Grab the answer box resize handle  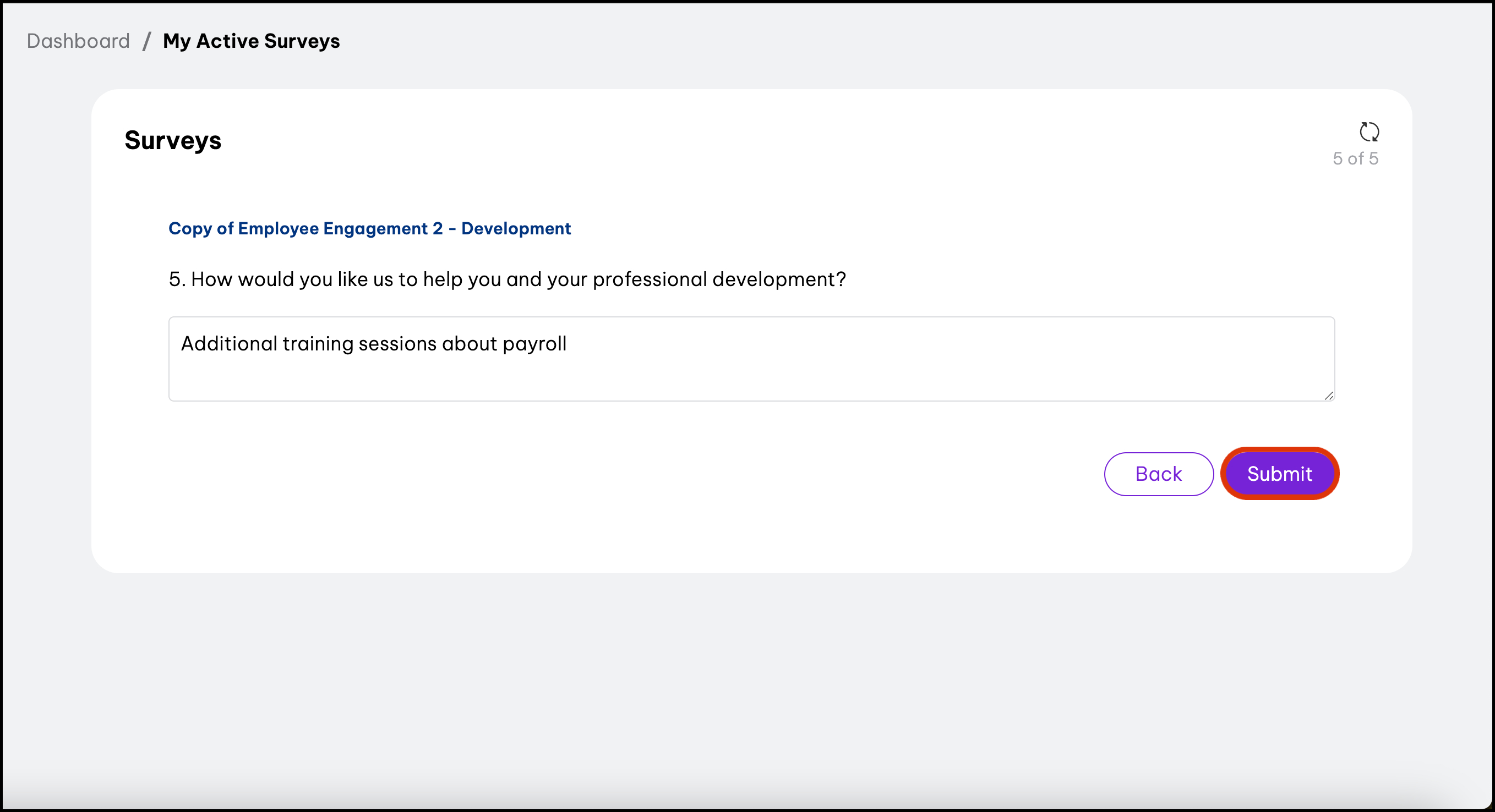pyautogui.click(x=1328, y=396)
